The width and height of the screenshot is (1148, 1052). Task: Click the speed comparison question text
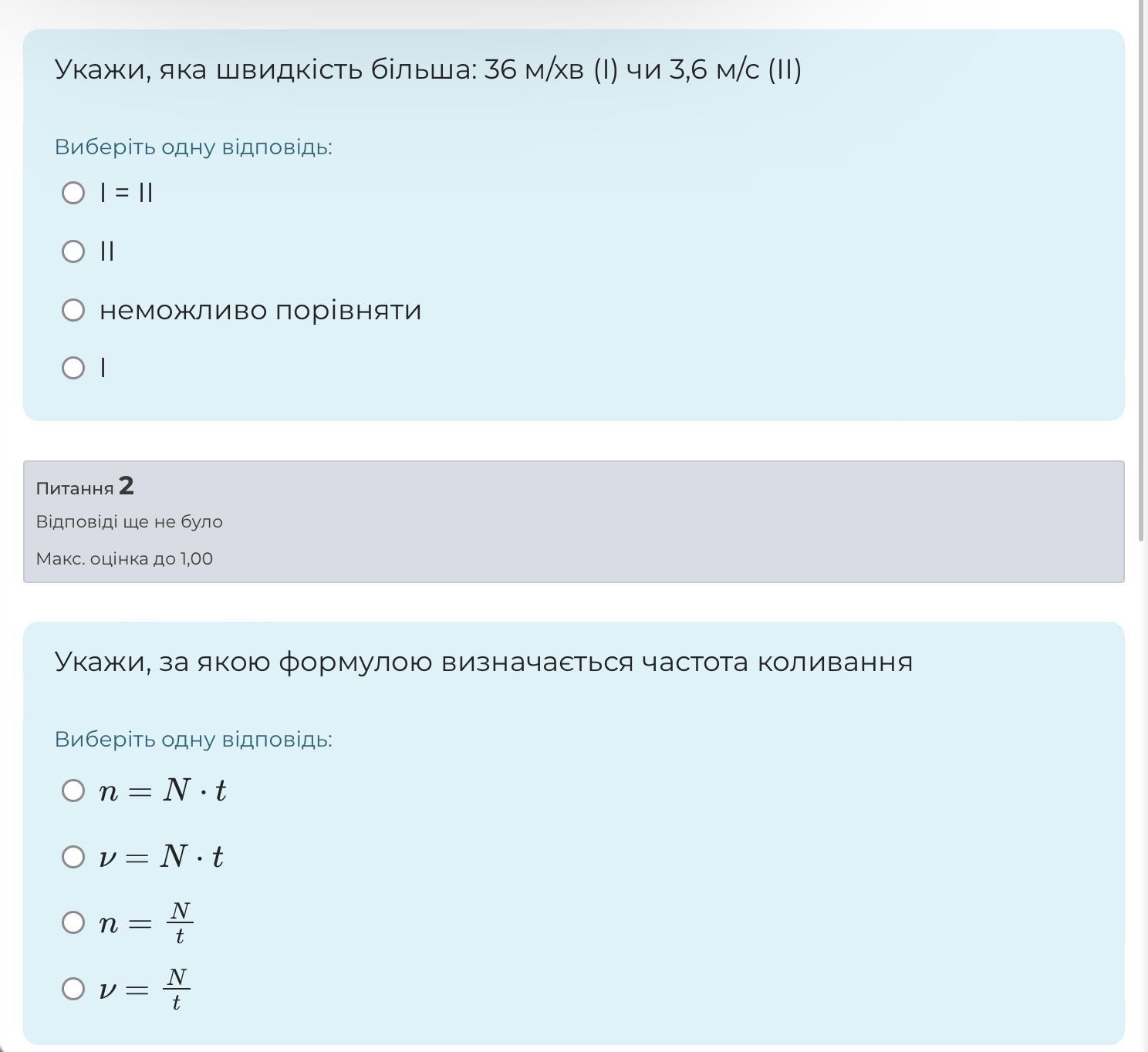(x=427, y=69)
